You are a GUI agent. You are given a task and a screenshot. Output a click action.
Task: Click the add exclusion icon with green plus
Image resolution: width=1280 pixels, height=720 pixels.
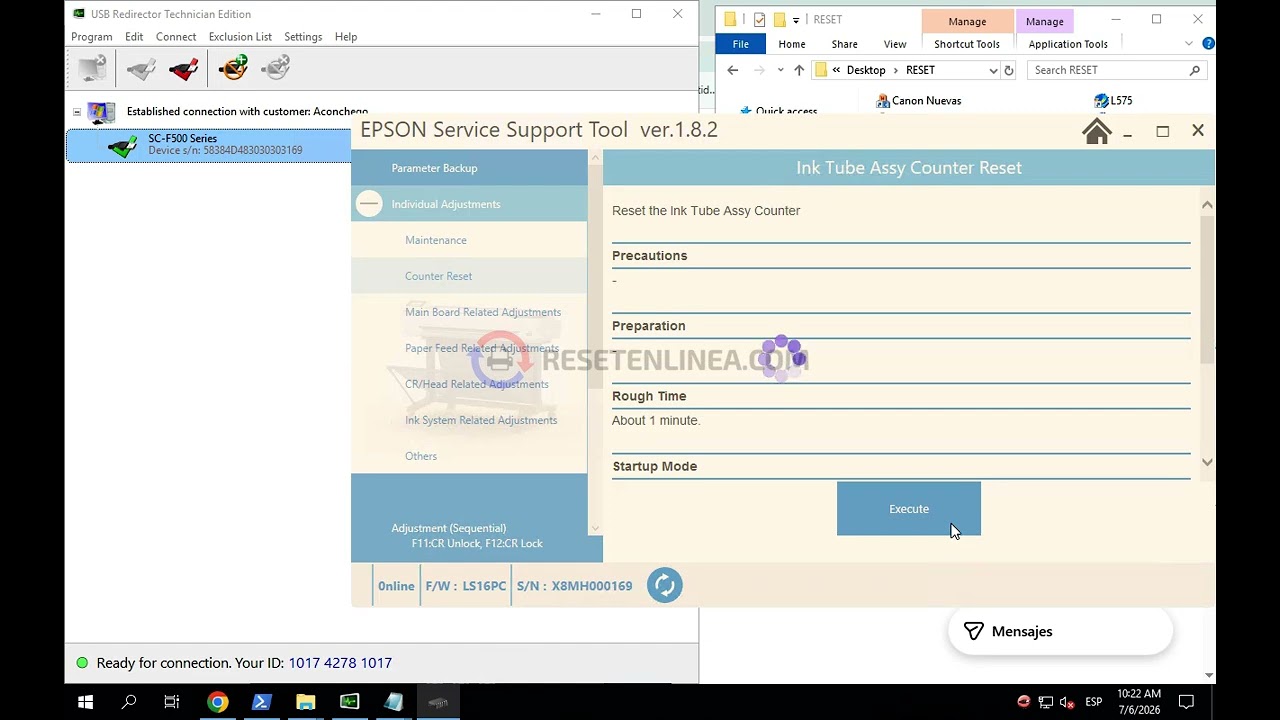233,68
